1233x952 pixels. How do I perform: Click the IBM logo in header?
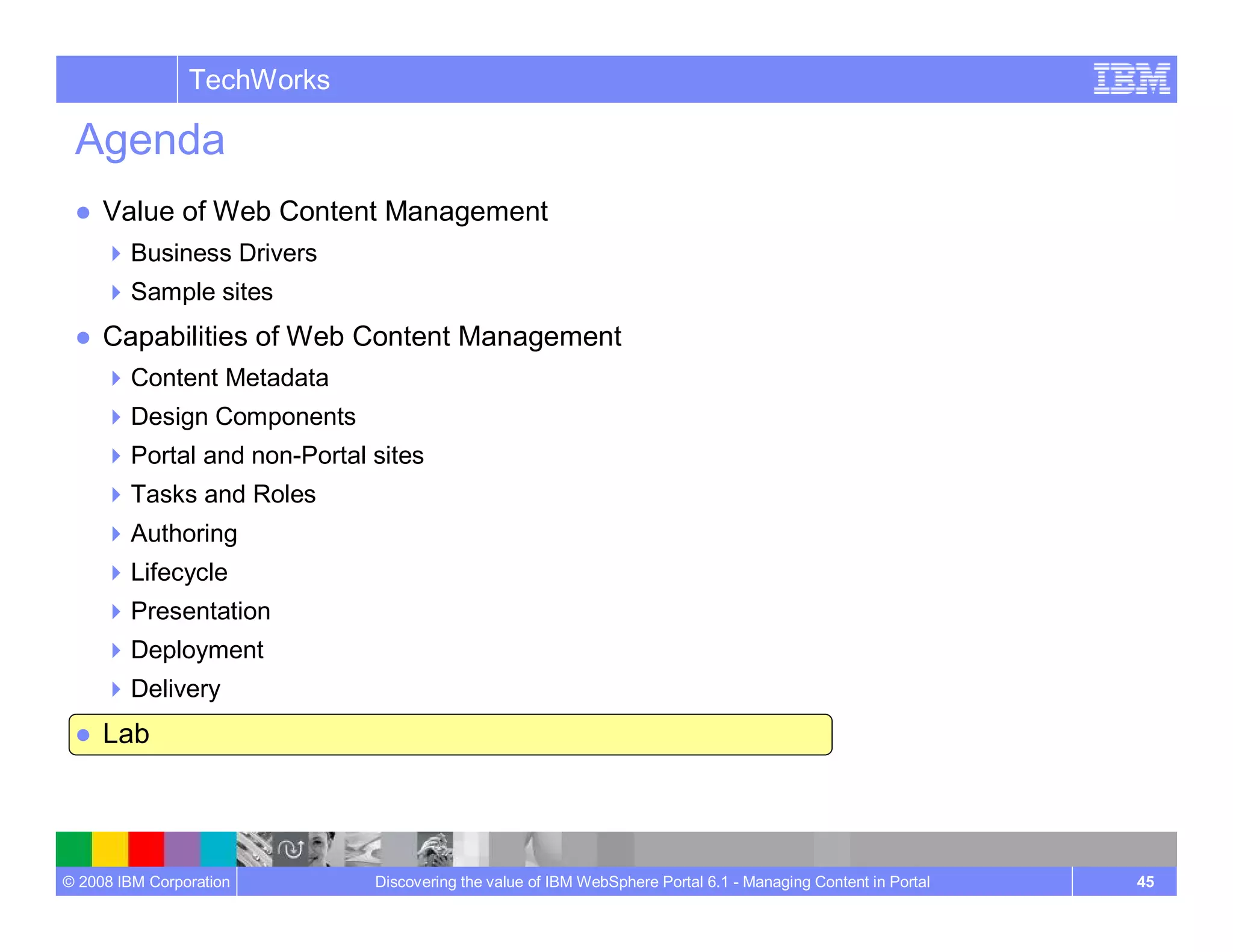(x=1131, y=79)
